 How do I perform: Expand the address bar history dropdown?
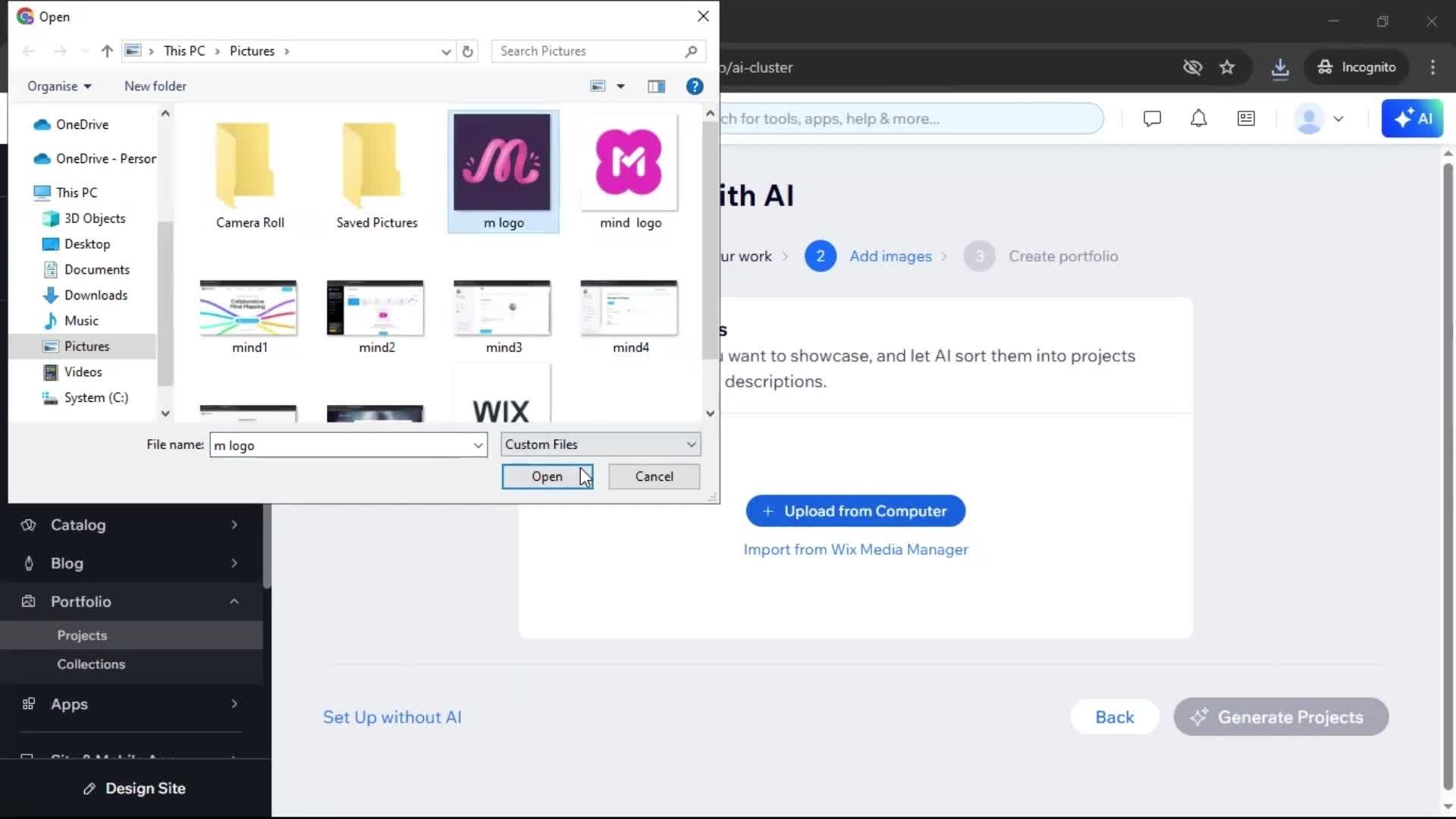coord(446,52)
